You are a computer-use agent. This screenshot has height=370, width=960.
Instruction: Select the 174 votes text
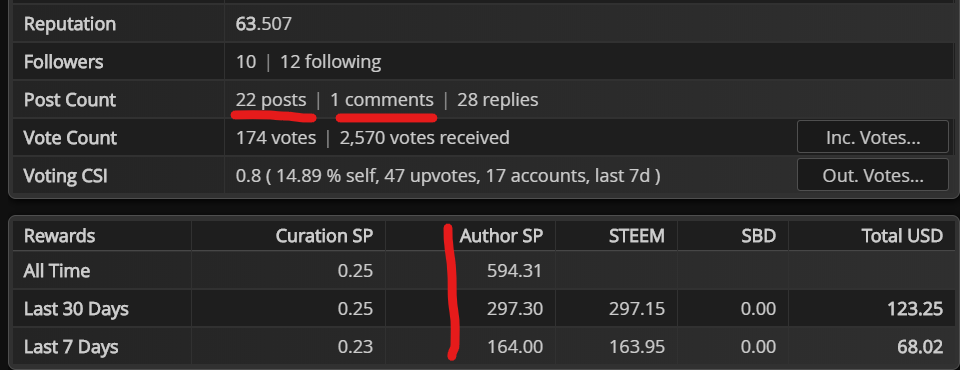pyautogui.click(x=276, y=138)
